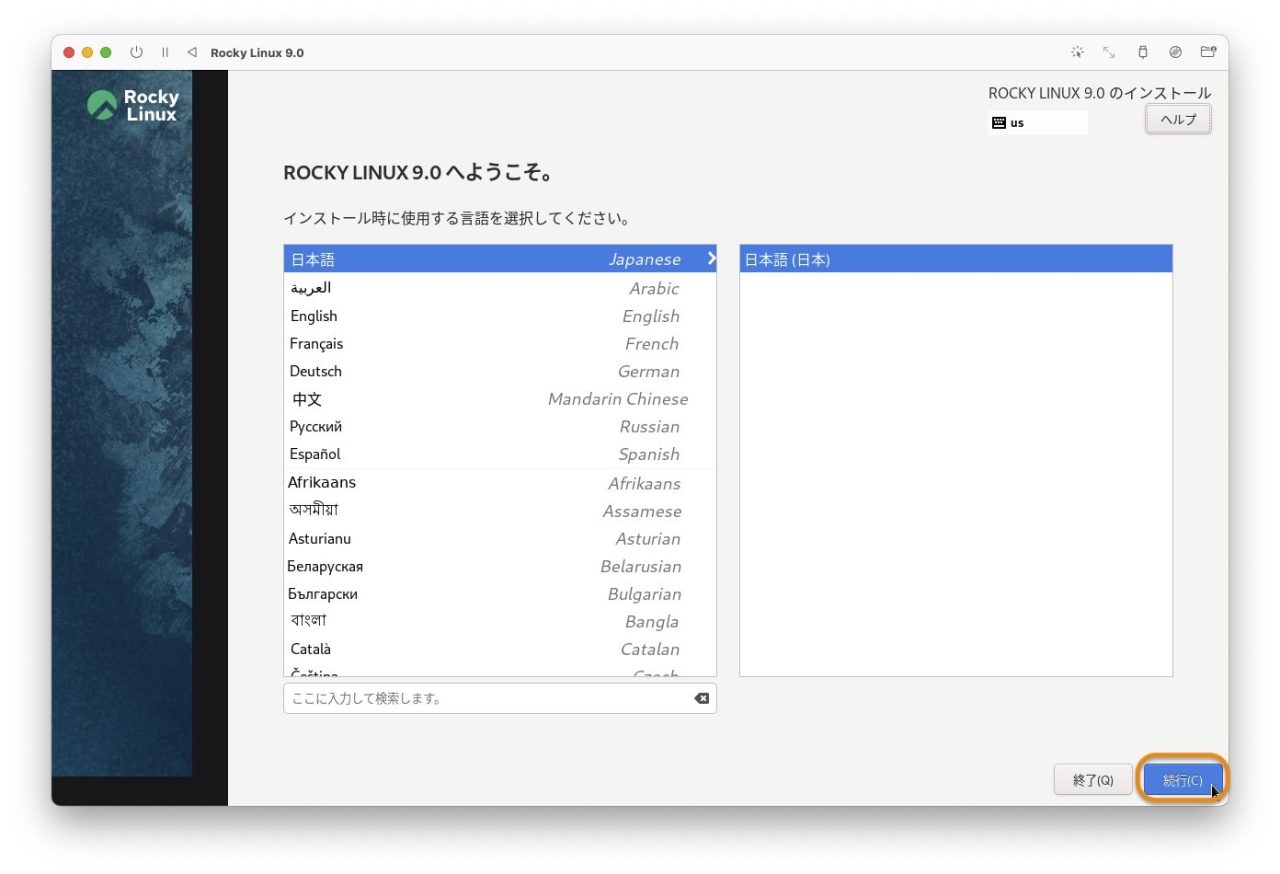
Task: Select English as the installation language
Action: coord(450,316)
